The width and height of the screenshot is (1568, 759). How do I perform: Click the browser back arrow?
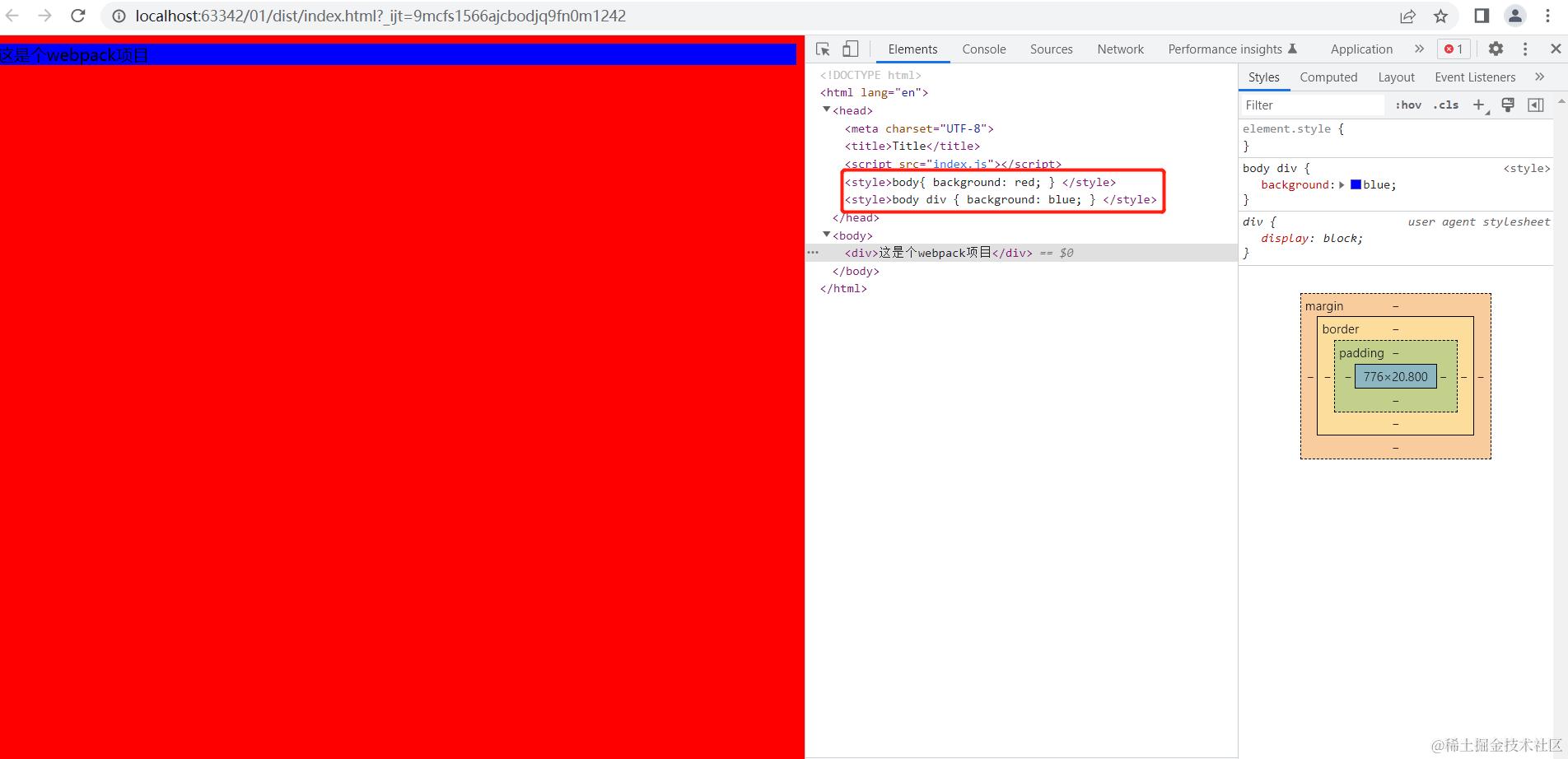12,16
